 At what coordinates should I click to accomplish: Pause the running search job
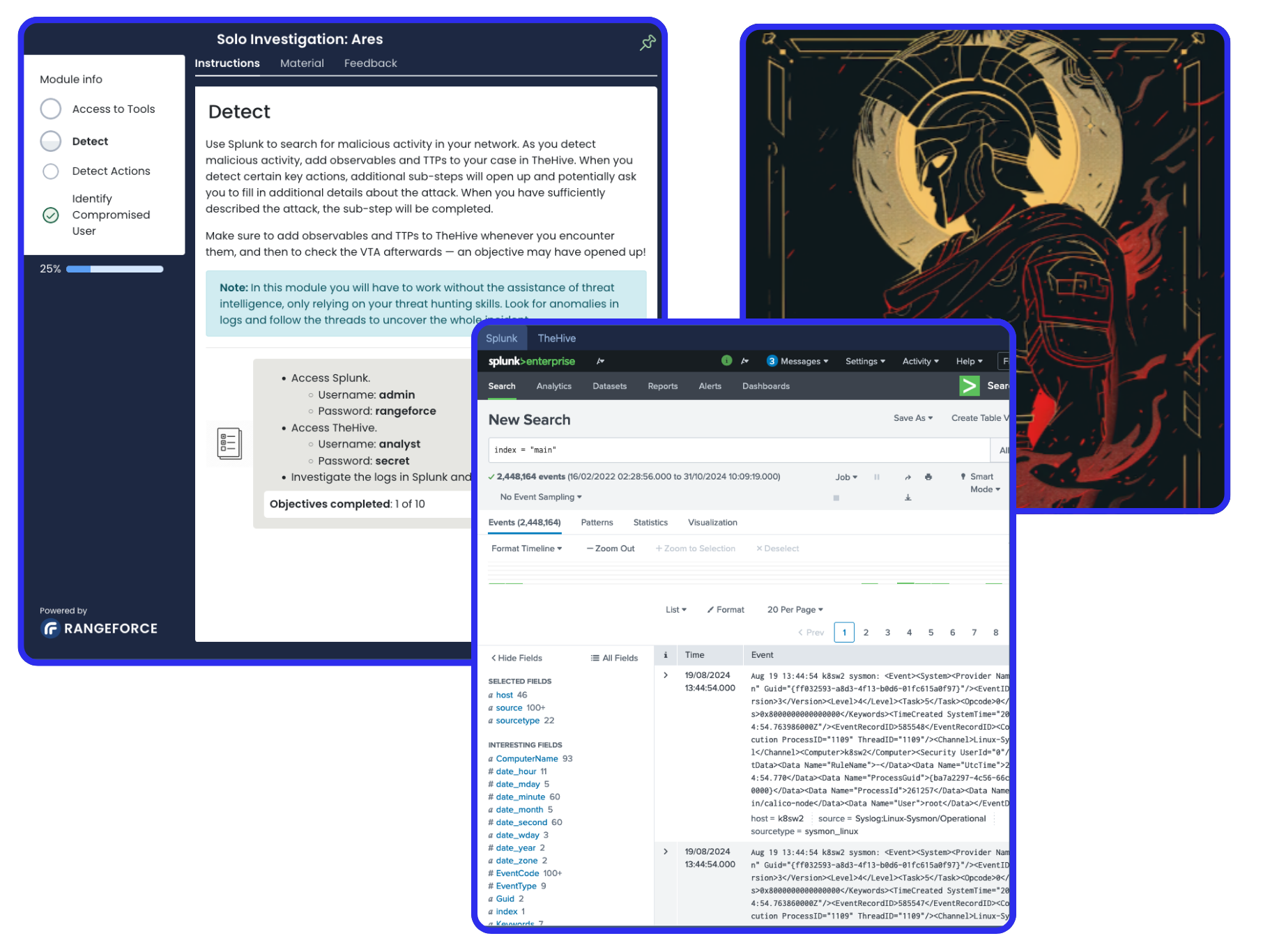click(876, 477)
